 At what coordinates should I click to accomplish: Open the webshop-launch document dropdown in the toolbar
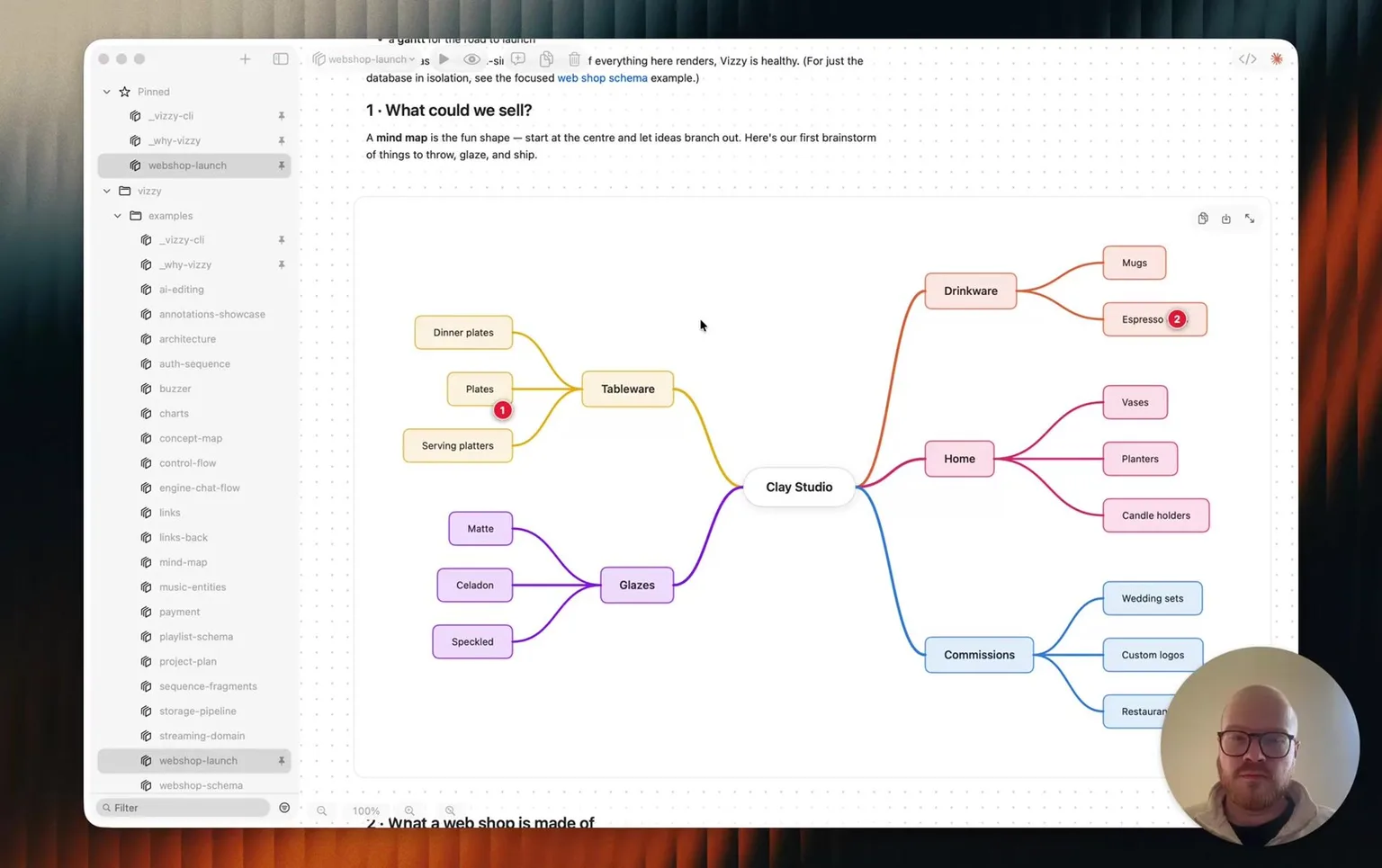click(x=364, y=59)
